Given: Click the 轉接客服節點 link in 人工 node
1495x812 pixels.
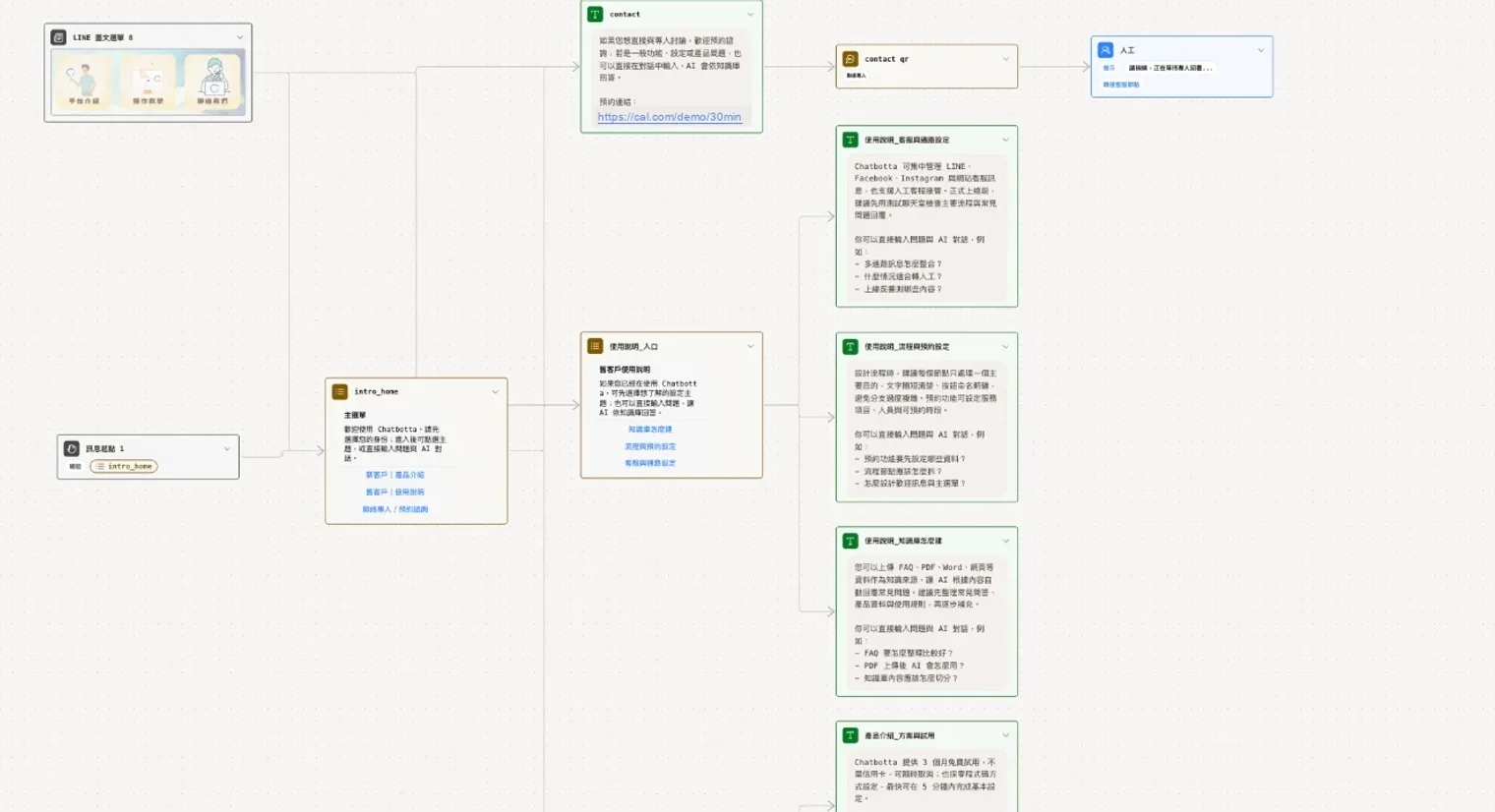Looking at the screenshot, I should [x=1121, y=85].
